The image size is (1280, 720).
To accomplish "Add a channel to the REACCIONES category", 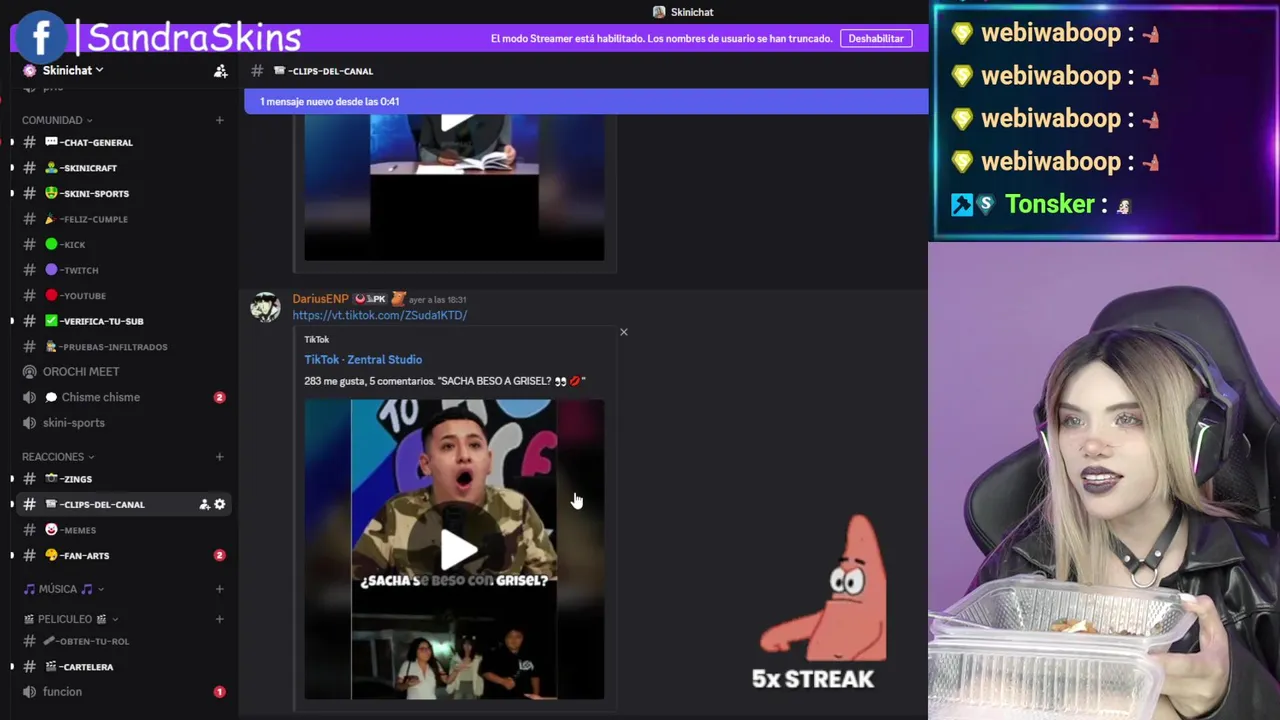I will tap(219, 457).
